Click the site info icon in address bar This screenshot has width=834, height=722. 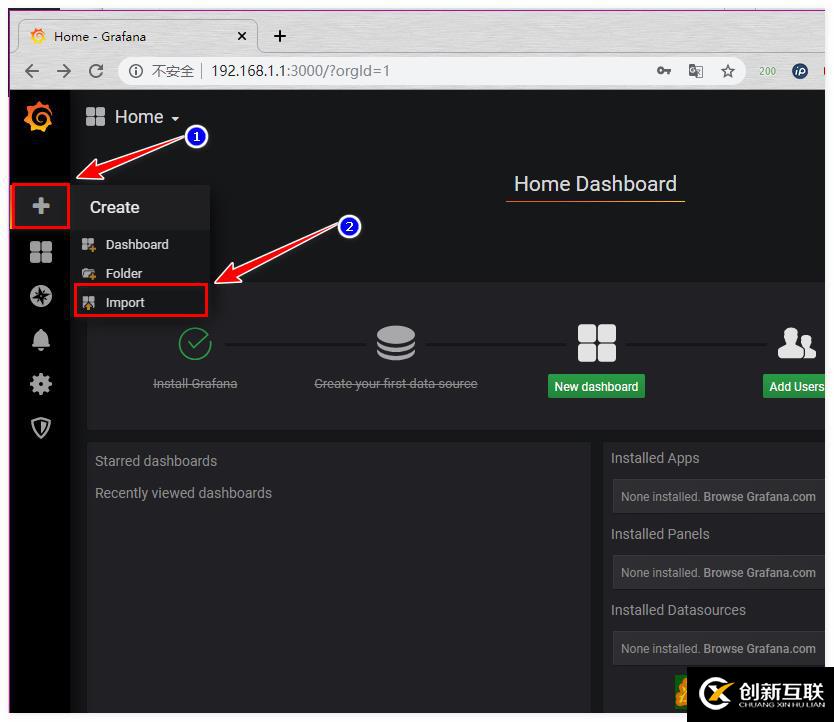pos(136,71)
